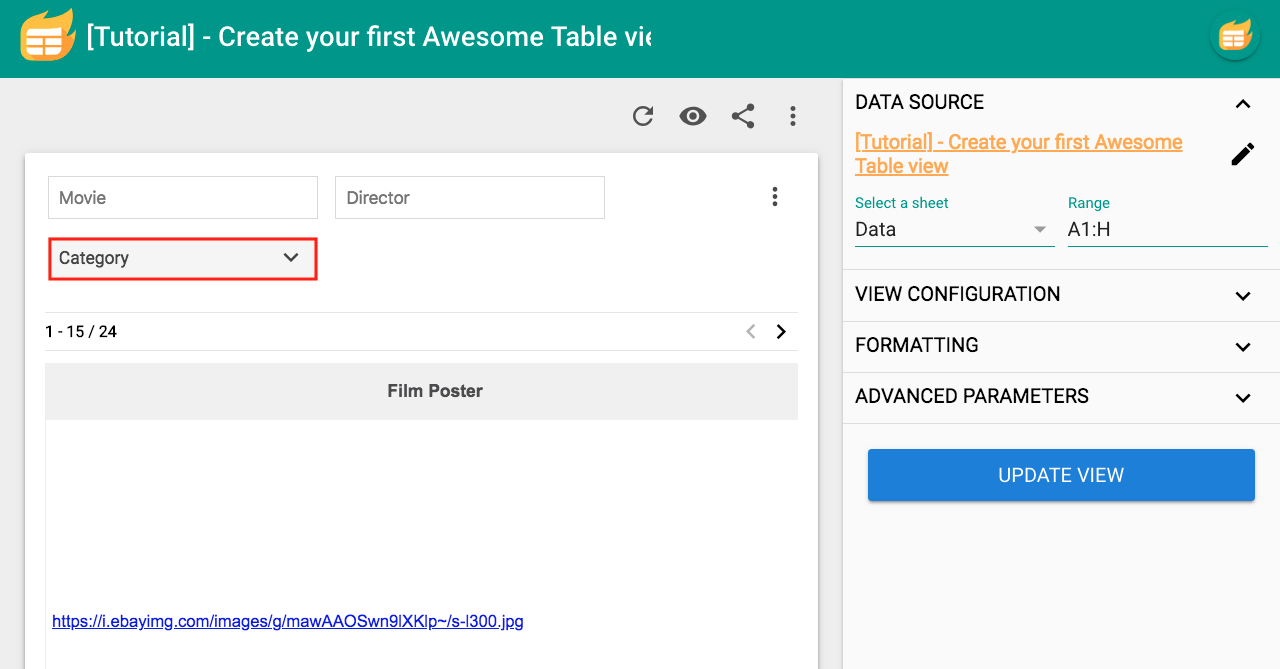Image resolution: width=1280 pixels, height=669 pixels.
Task: Go to the next page of results
Action: (781, 331)
